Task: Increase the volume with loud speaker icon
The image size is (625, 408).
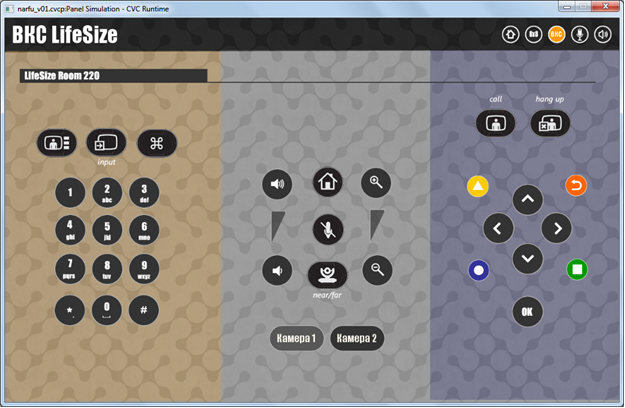Action: tap(277, 184)
